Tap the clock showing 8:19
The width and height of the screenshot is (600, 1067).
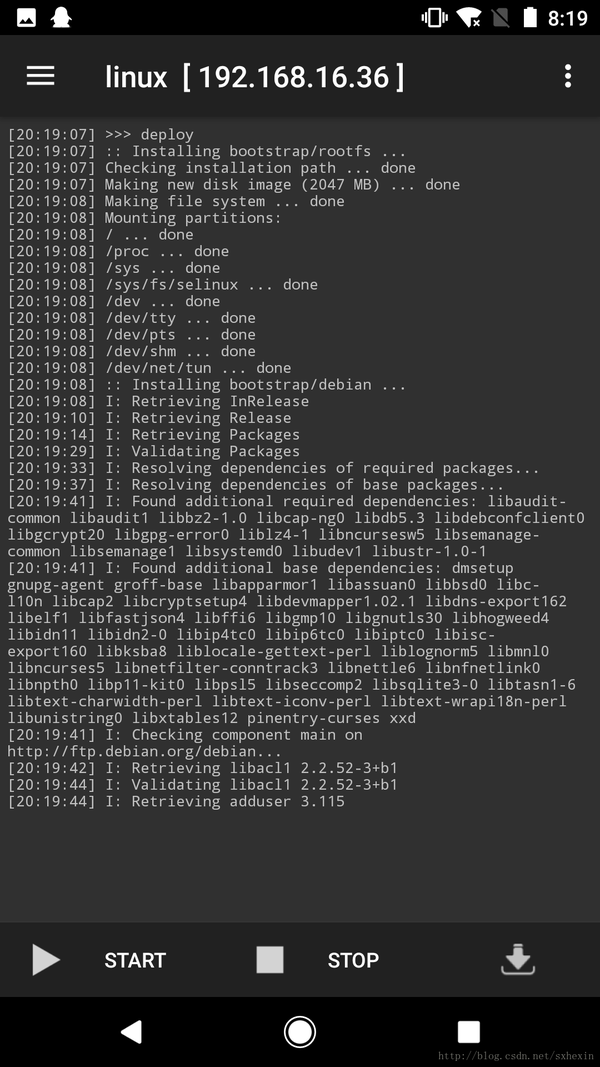[x=567, y=18]
